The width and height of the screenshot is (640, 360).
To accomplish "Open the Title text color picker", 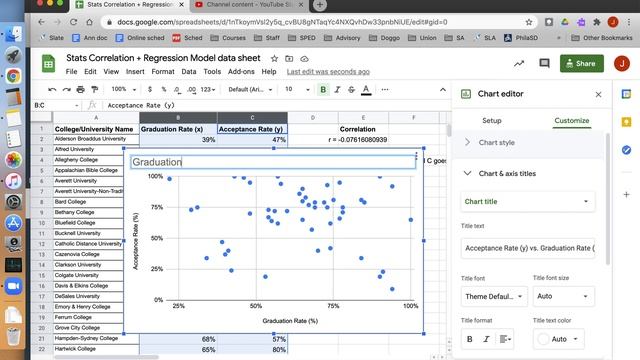I will pyautogui.click(x=558, y=339).
